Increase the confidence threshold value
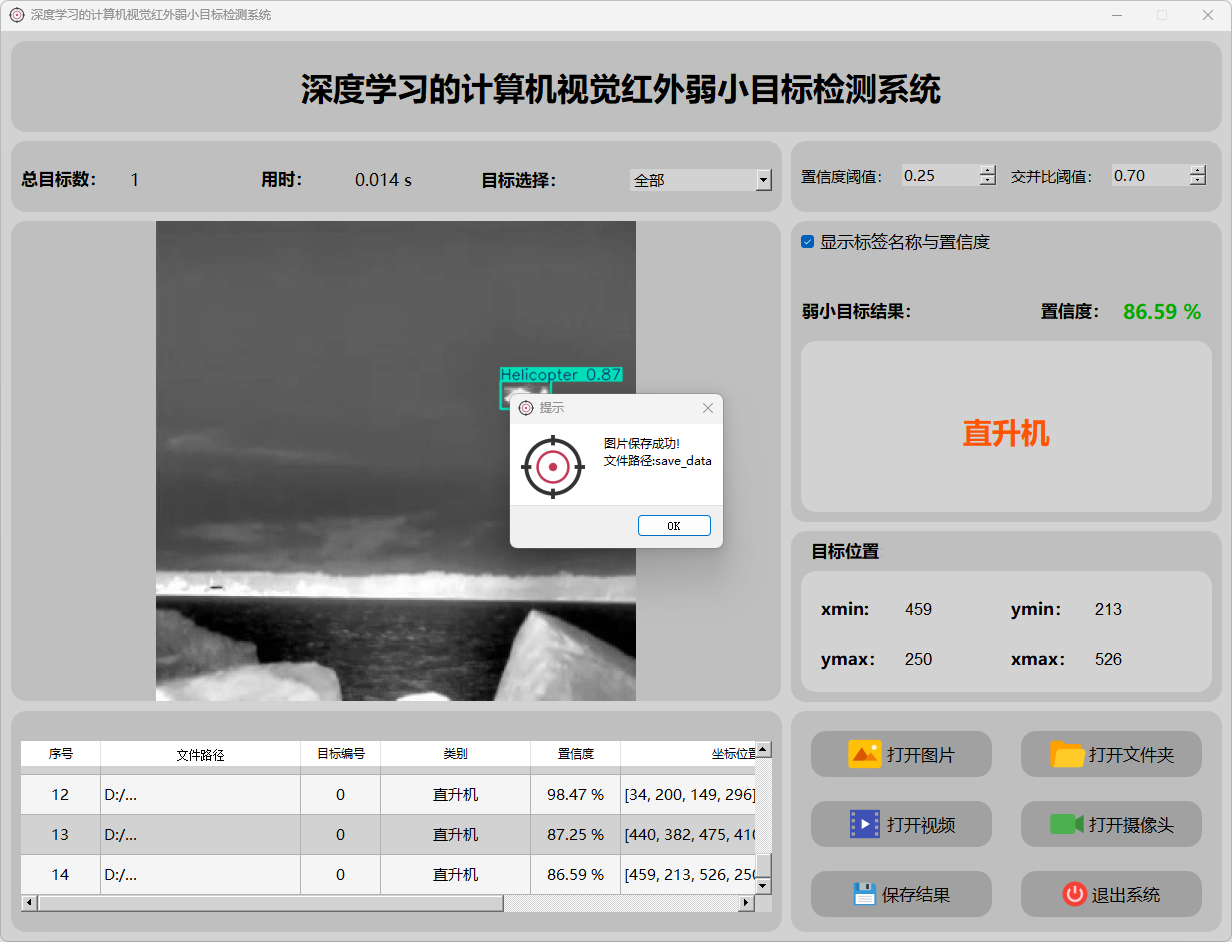This screenshot has height=942, width=1232. pyautogui.click(x=988, y=170)
